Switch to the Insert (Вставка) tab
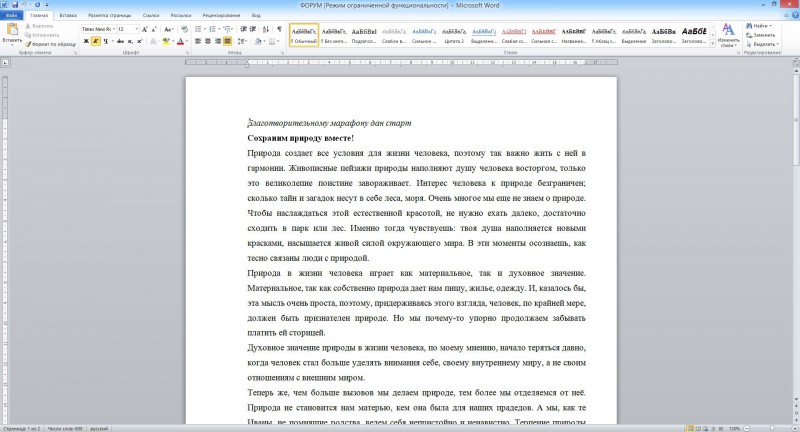800x432 pixels. tap(68, 15)
